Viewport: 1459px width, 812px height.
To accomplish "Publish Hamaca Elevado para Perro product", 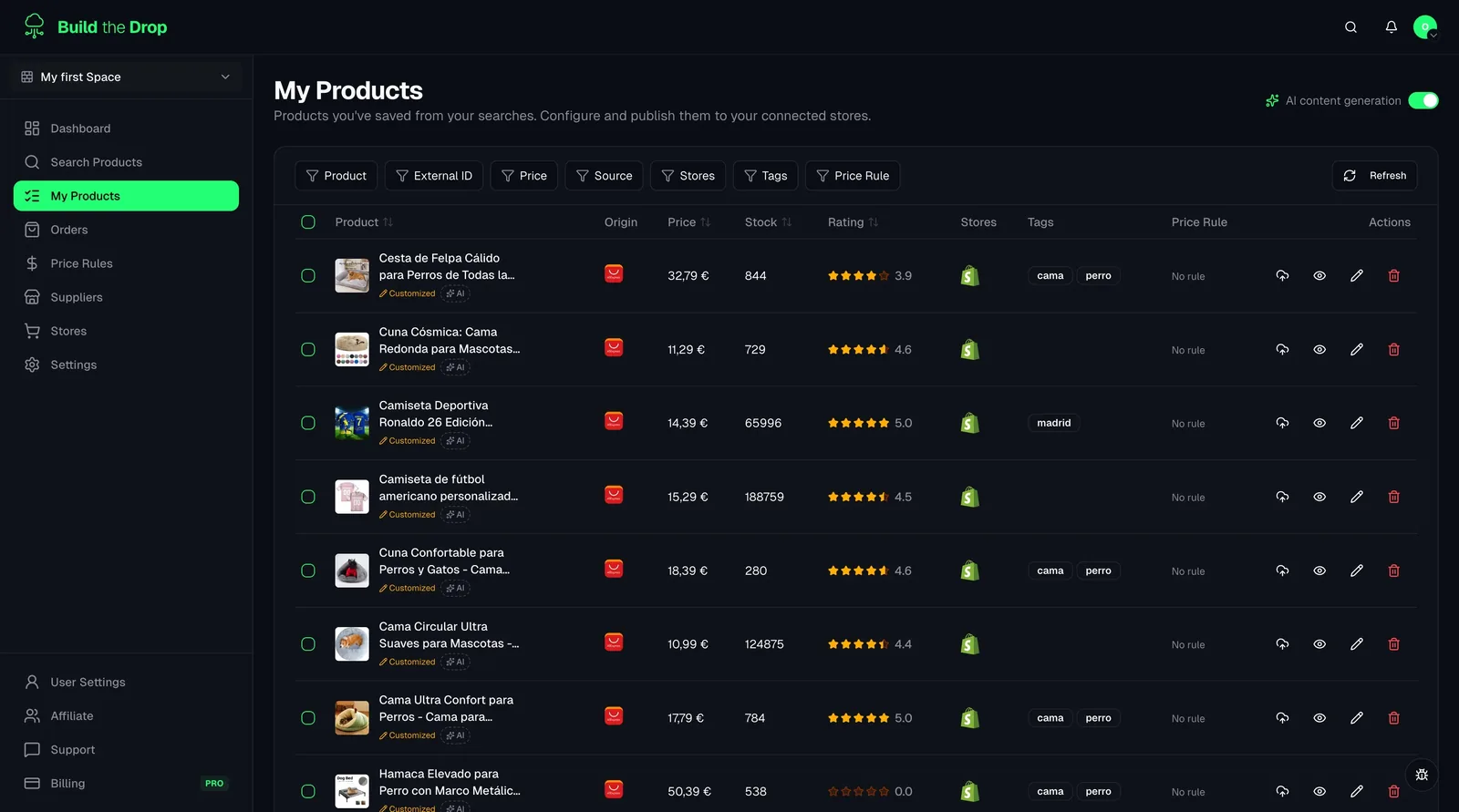I will (x=1282, y=791).
